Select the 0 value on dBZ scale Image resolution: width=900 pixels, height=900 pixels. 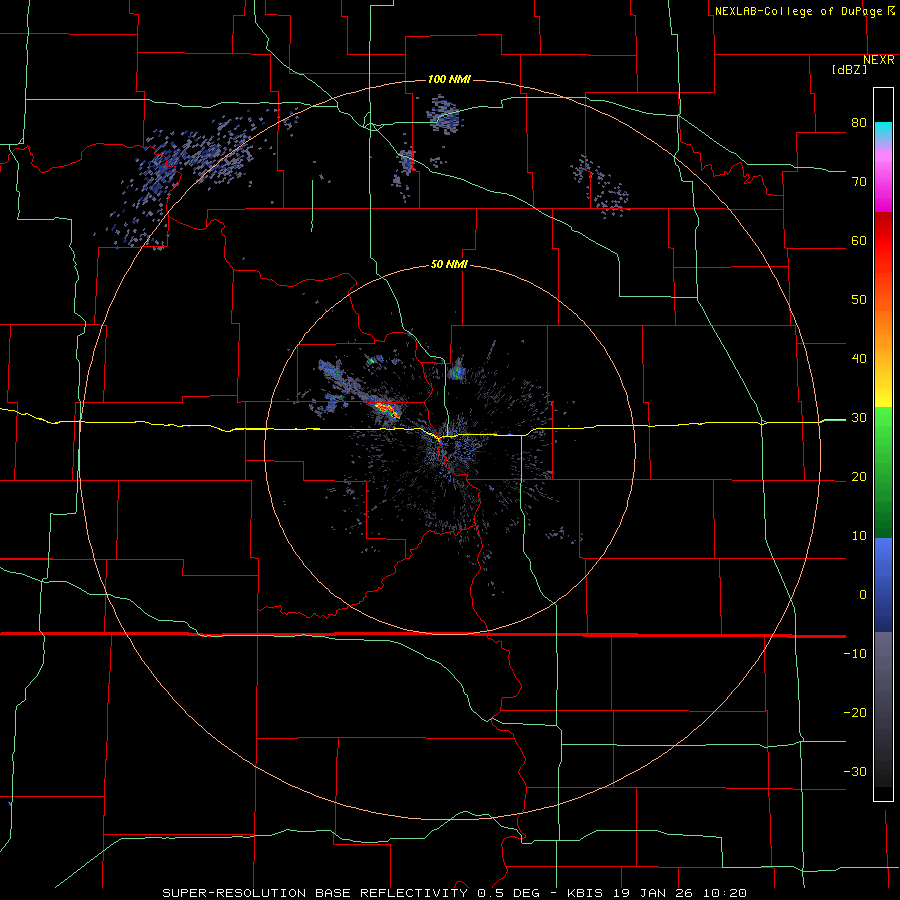coord(863,595)
